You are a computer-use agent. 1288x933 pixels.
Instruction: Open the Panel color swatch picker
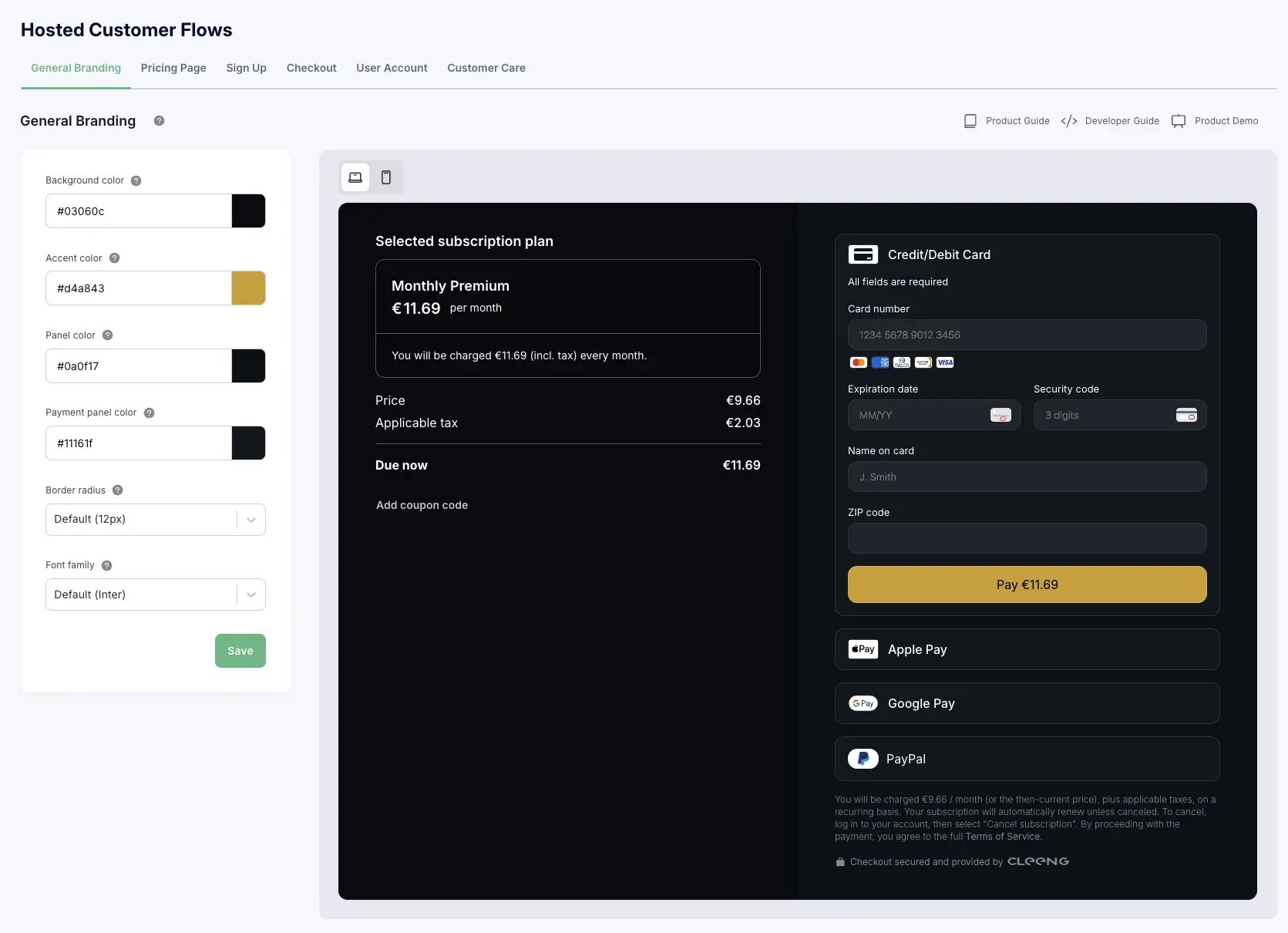248,365
